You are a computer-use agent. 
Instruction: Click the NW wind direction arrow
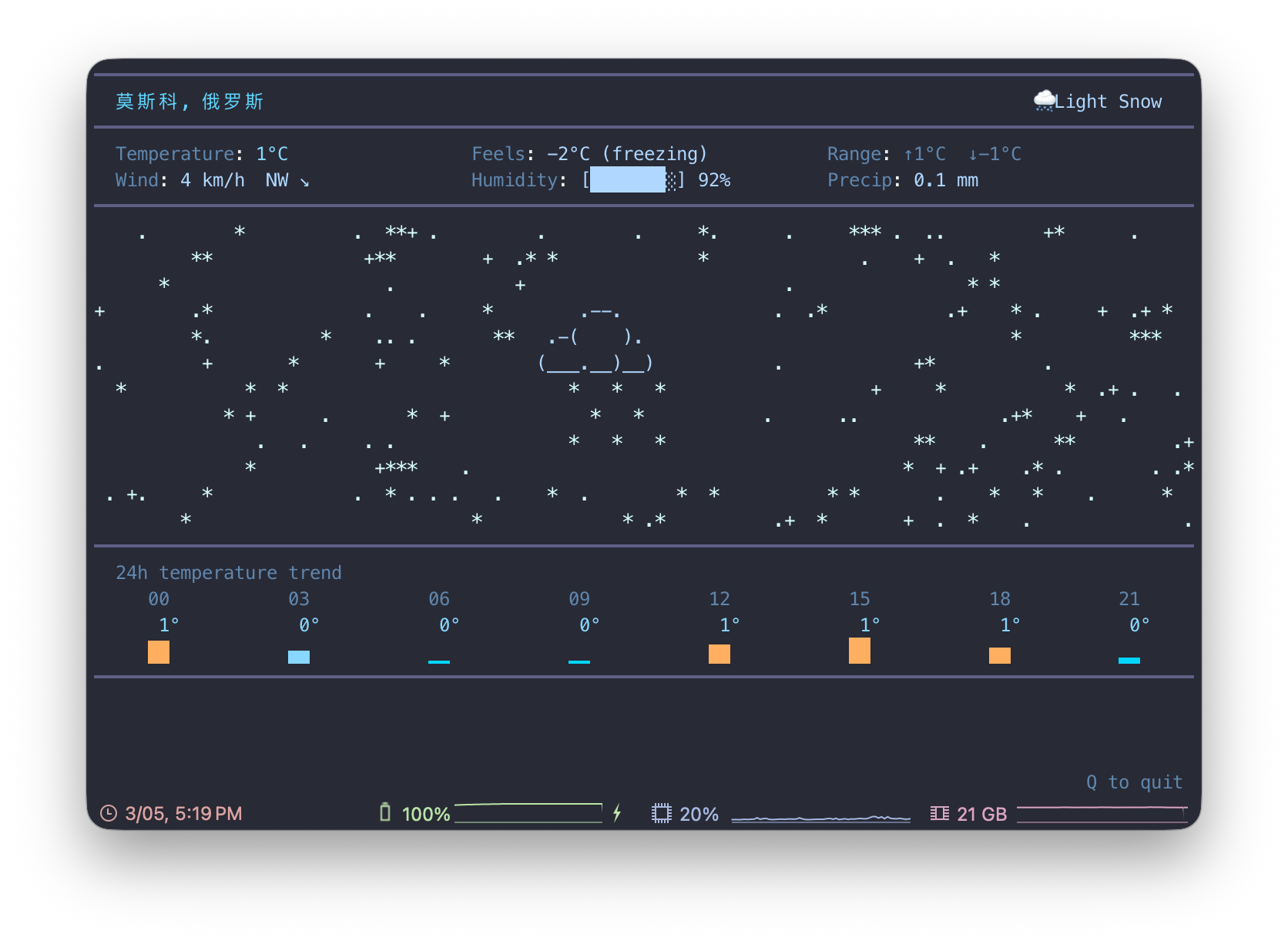305,182
